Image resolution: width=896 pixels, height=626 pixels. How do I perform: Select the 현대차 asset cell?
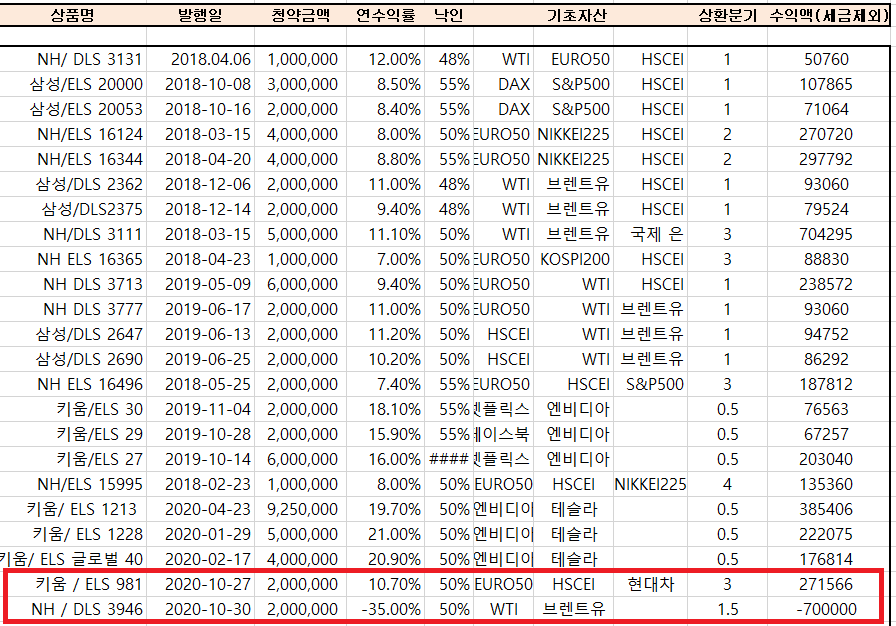point(650,585)
